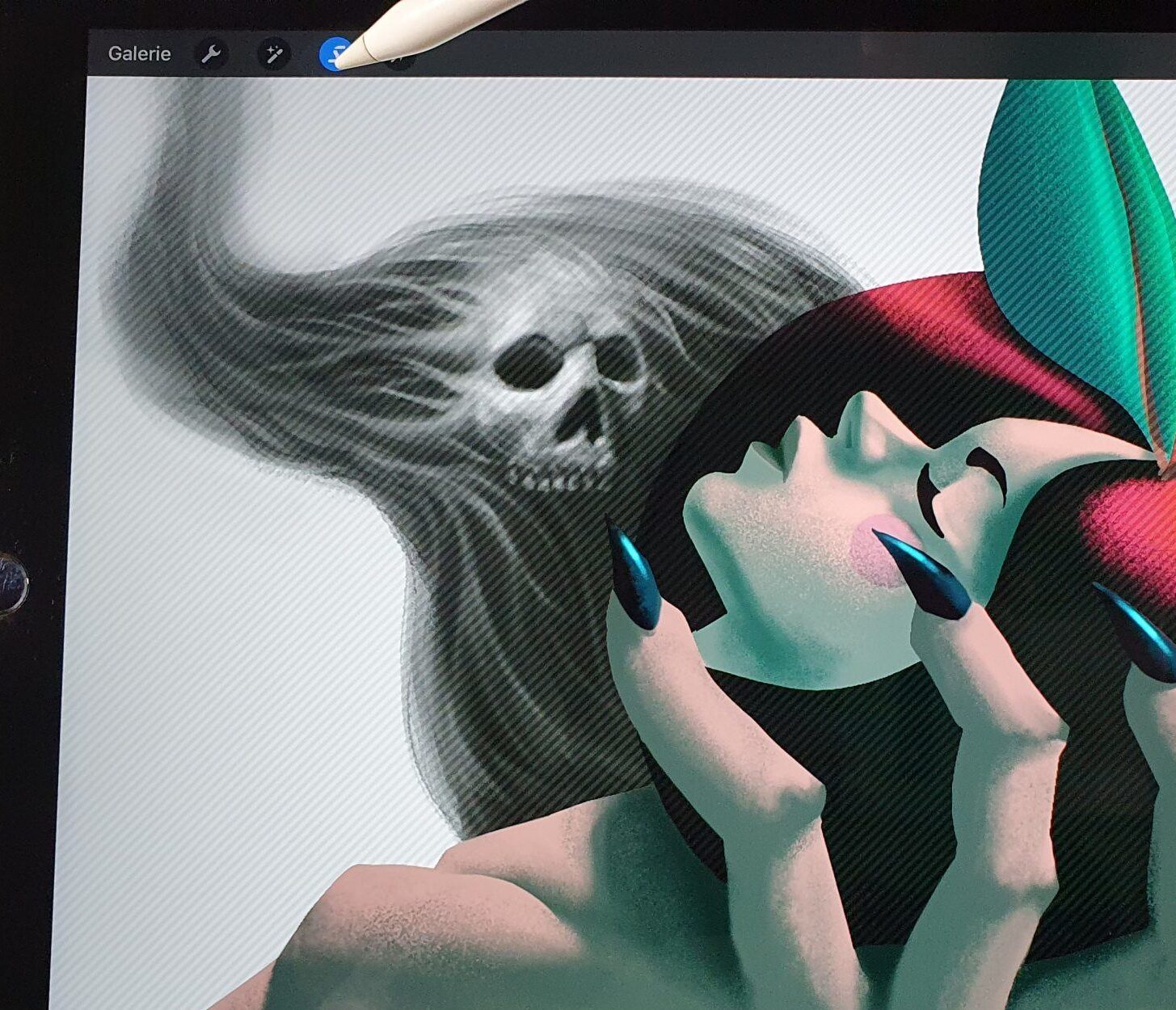Click the skull's left eye socket
Image resolution: width=1176 pixels, height=1010 pixels.
pos(524,361)
